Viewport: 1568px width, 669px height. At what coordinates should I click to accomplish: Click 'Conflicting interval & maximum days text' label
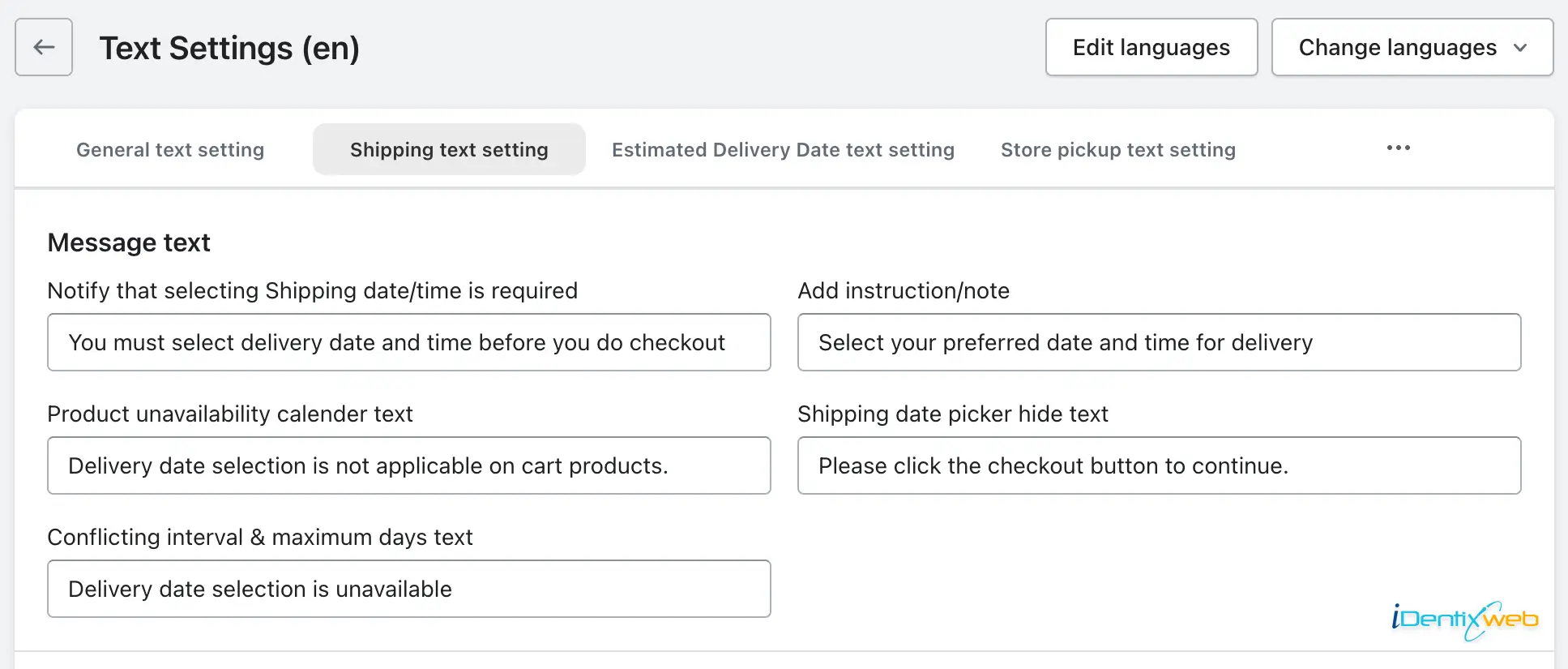point(260,537)
